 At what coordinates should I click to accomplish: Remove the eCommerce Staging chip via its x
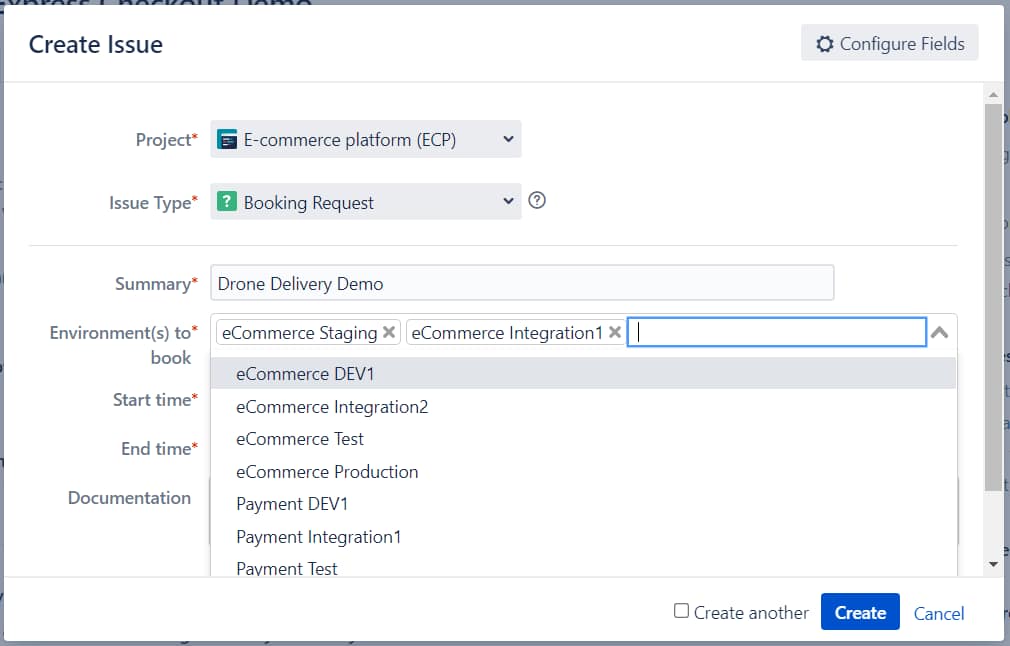click(x=389, y=332)
